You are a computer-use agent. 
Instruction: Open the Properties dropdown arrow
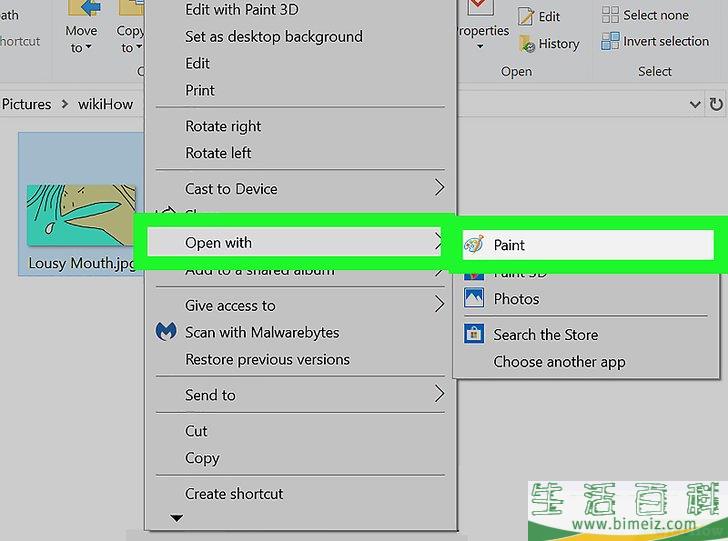tap(480, 46)
